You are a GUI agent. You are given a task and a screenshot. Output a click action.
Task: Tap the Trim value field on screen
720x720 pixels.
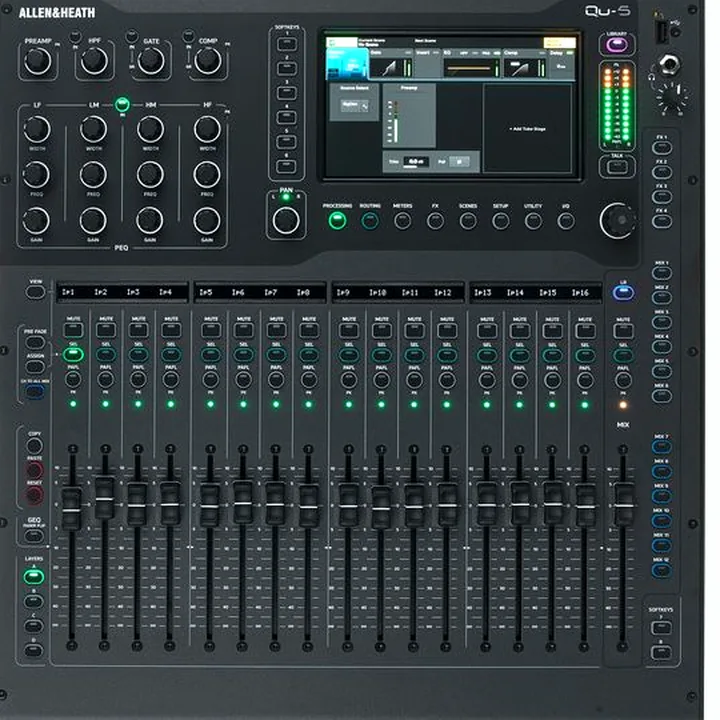click(x=416, y=162)
